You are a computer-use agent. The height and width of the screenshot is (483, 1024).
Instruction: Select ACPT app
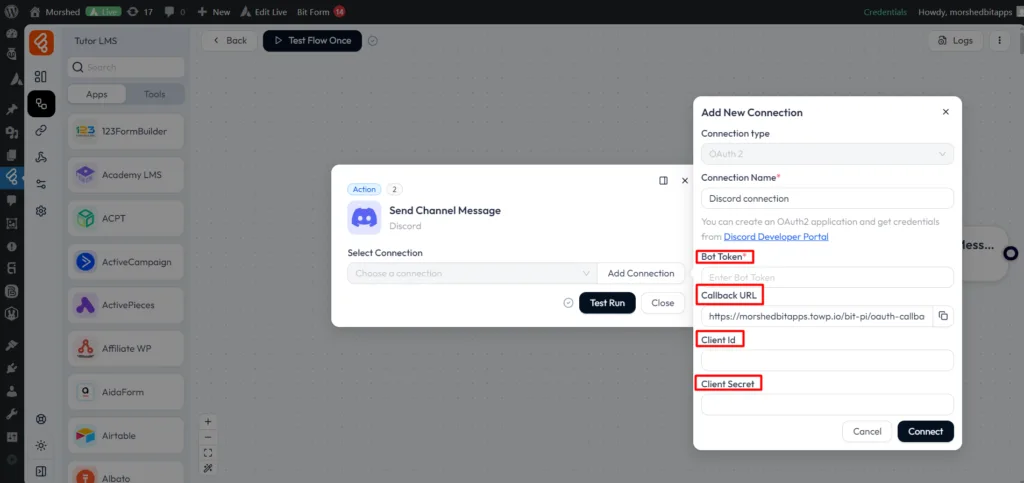tap(126, 218)
